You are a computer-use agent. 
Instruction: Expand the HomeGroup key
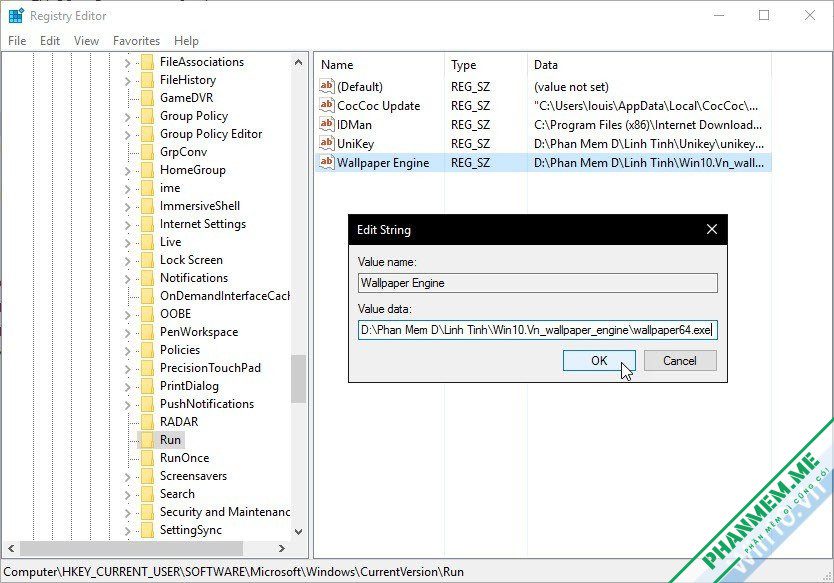pyautogui.click(x=127, y=171)
